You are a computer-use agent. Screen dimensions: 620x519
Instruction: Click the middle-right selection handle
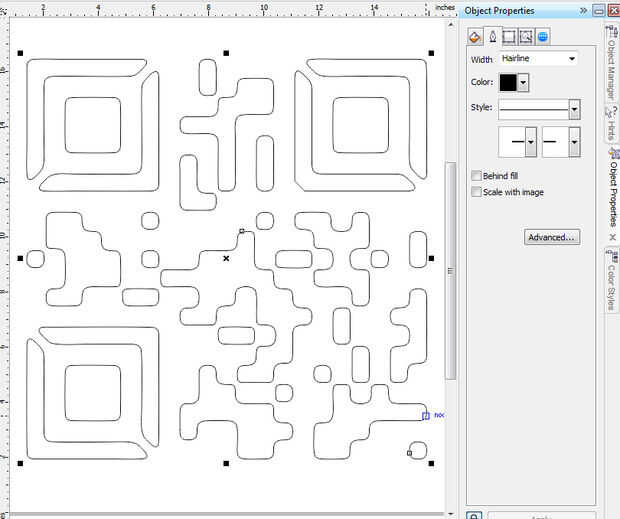click(x=431, y=258)
